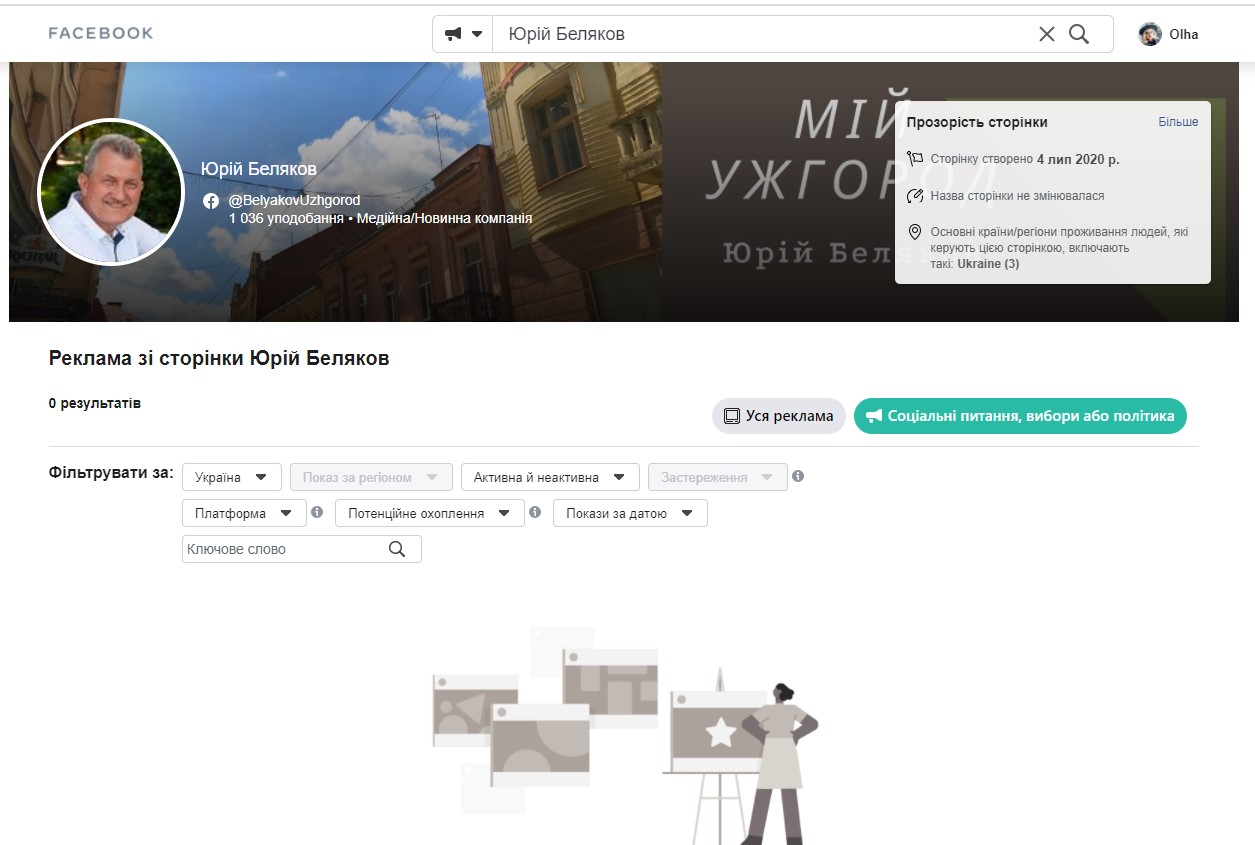This screenshot has width=1255, height=845.
Task: Click the Facebook icon next to @BelyakovUzhgorod
Action: 211,200
